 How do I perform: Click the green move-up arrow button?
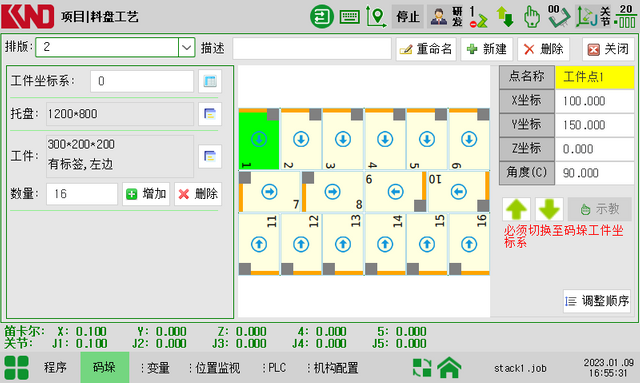click(516, 209)
